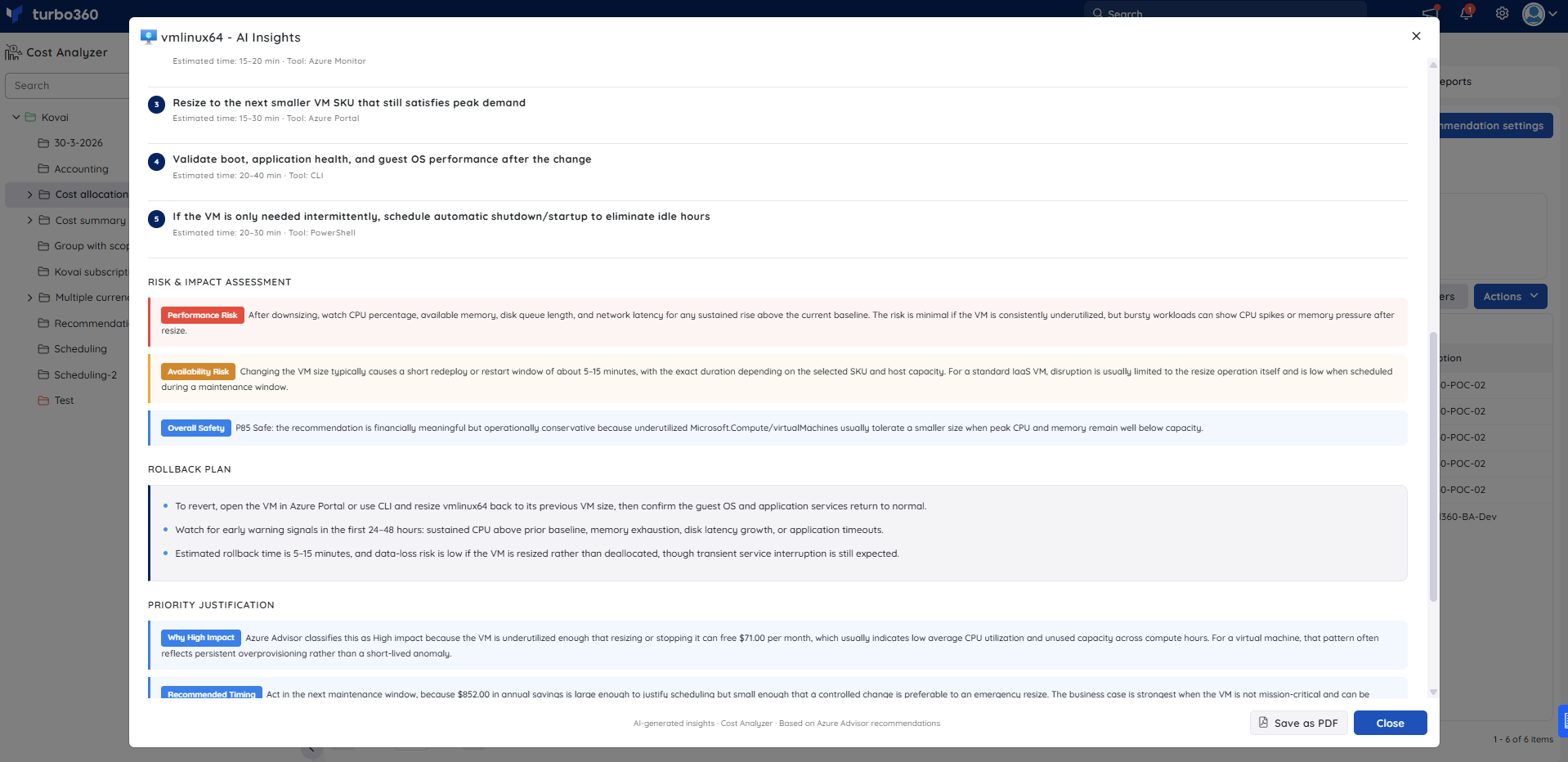This screenshot has height=762, width=1568.
Task: Click the Group with scope folder icon
Action: [43, 245]
